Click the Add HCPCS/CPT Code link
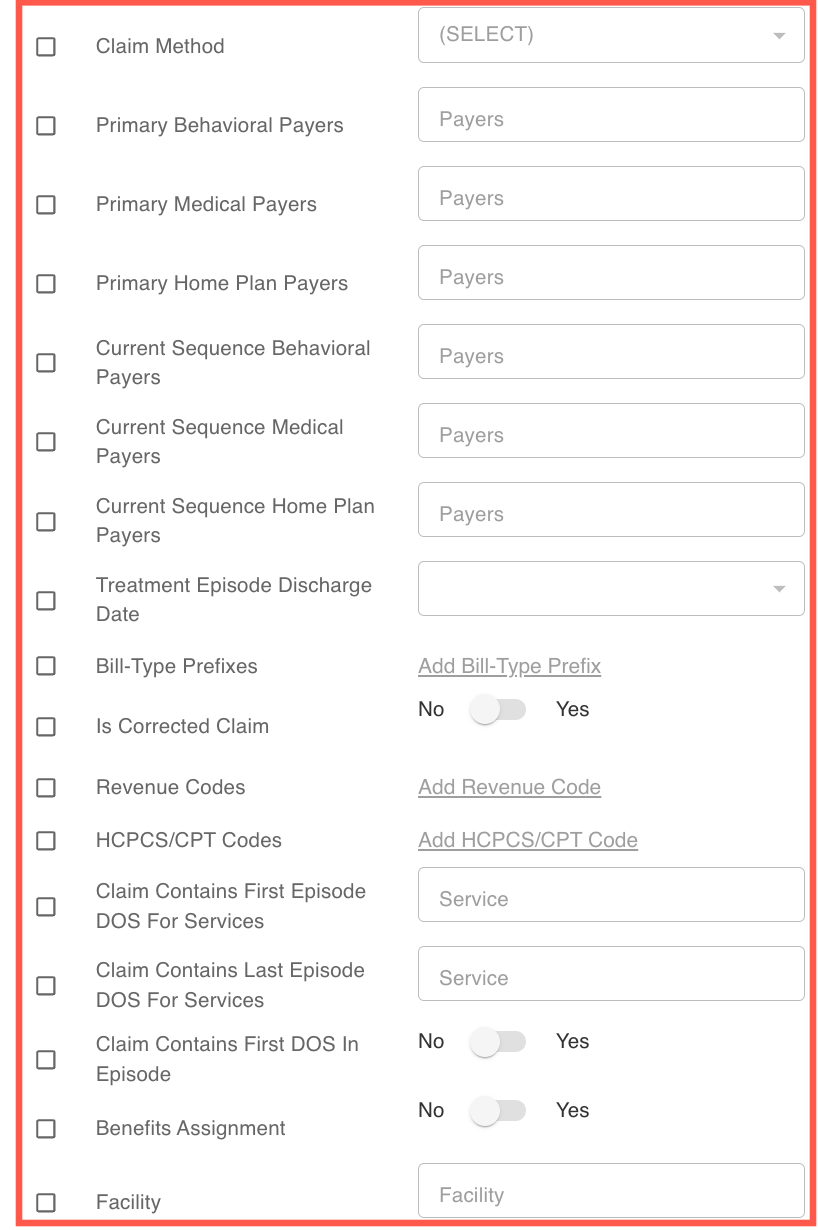The image size is (818, 1230). tap(527, 841)
